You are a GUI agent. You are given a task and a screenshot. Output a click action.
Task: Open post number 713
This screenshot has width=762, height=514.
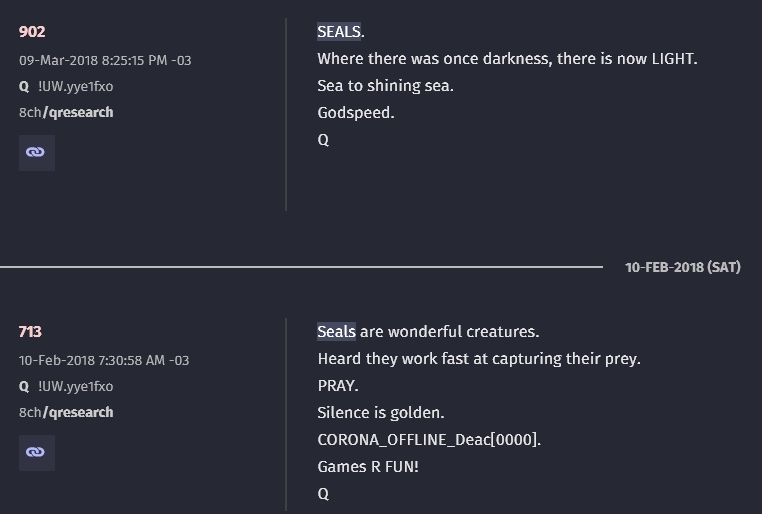[30, 332]
